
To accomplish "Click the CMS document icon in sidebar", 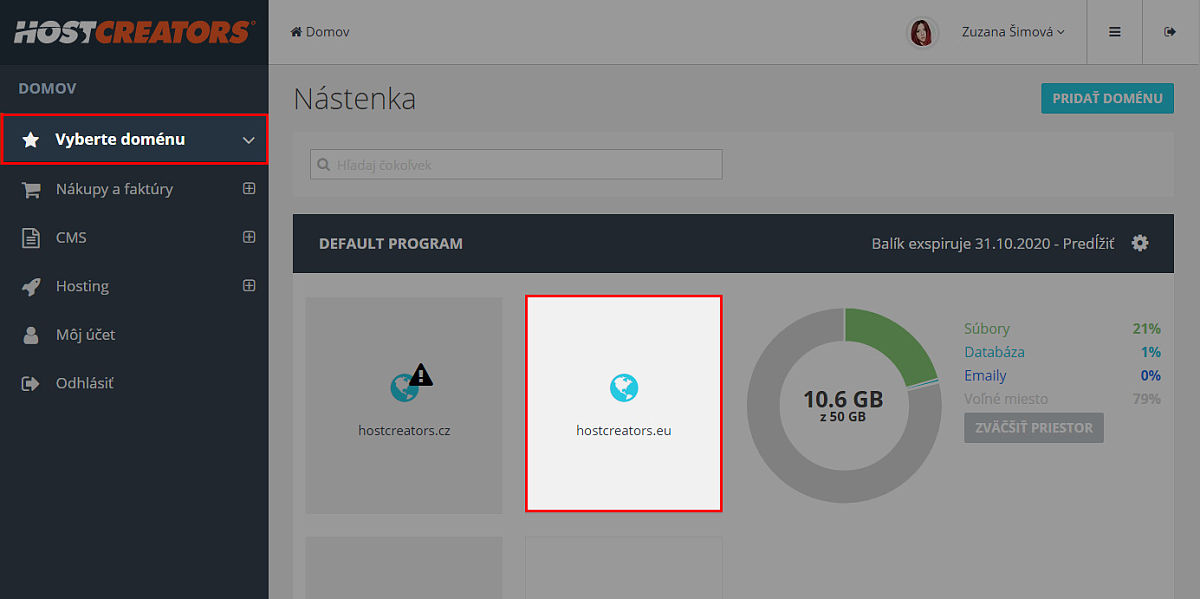I will tap(31, 238).
